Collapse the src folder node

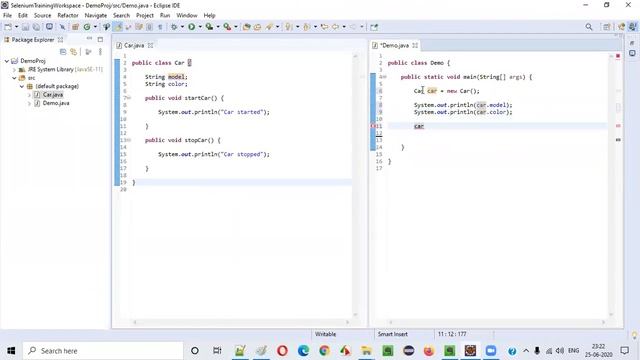tap(14, 78)
